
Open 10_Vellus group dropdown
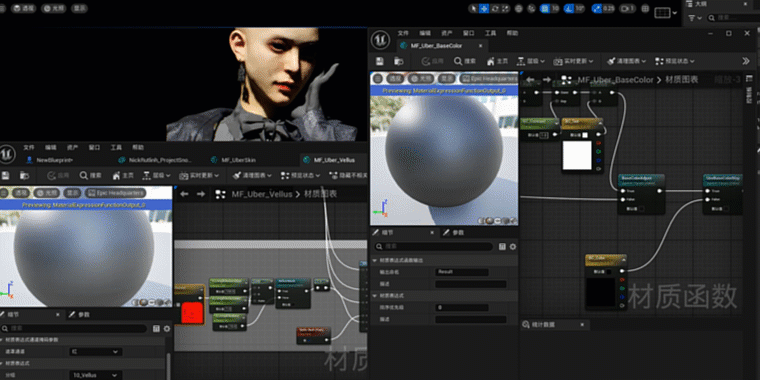click(96, 375)
